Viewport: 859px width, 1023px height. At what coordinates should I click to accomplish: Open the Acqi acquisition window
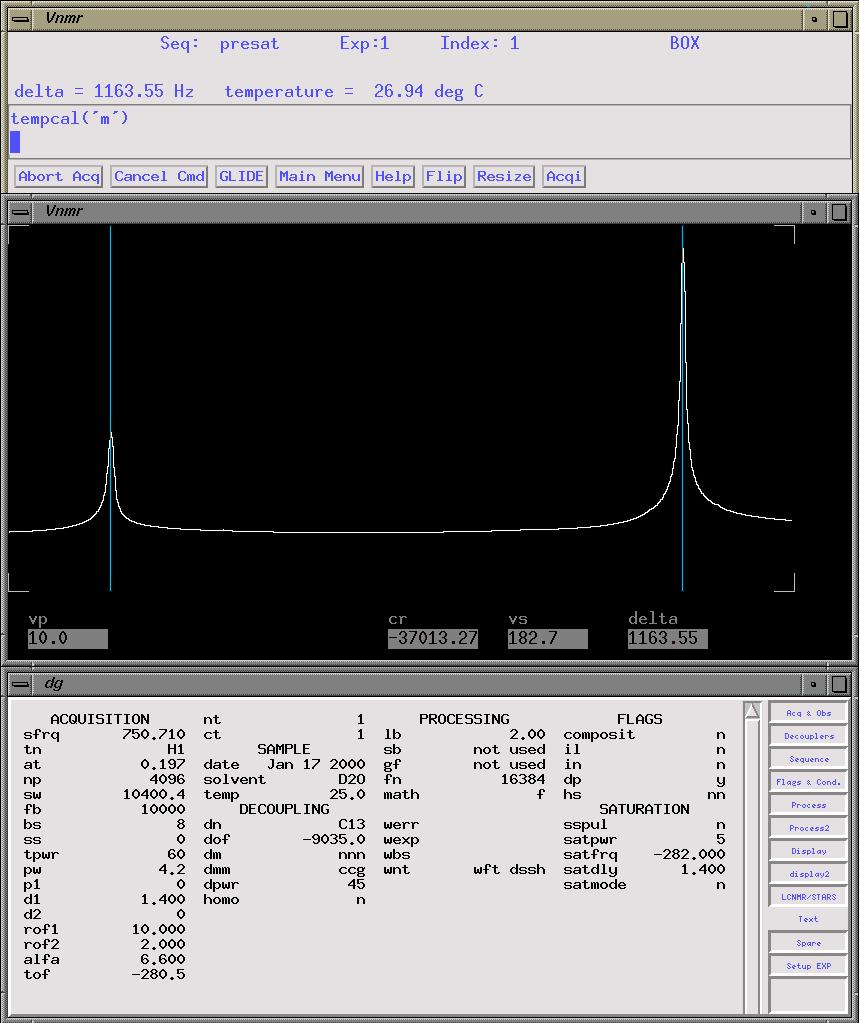pos(564,176)
